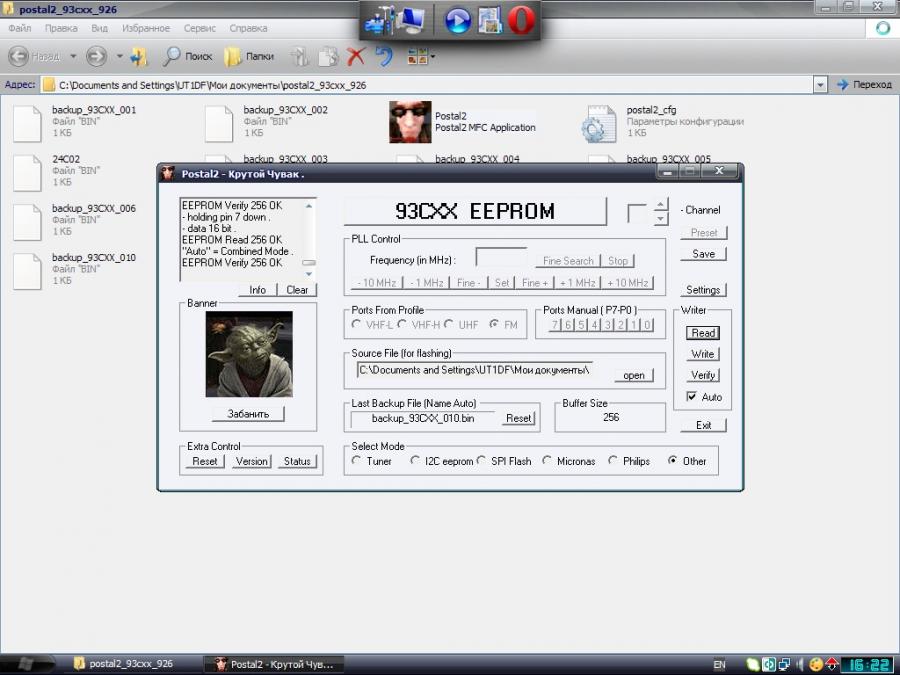This screenshot has width=900, height=675.
Task: Open the Назад history dropdown arrow
Action: pyautogui.click(x=73, y=56)
